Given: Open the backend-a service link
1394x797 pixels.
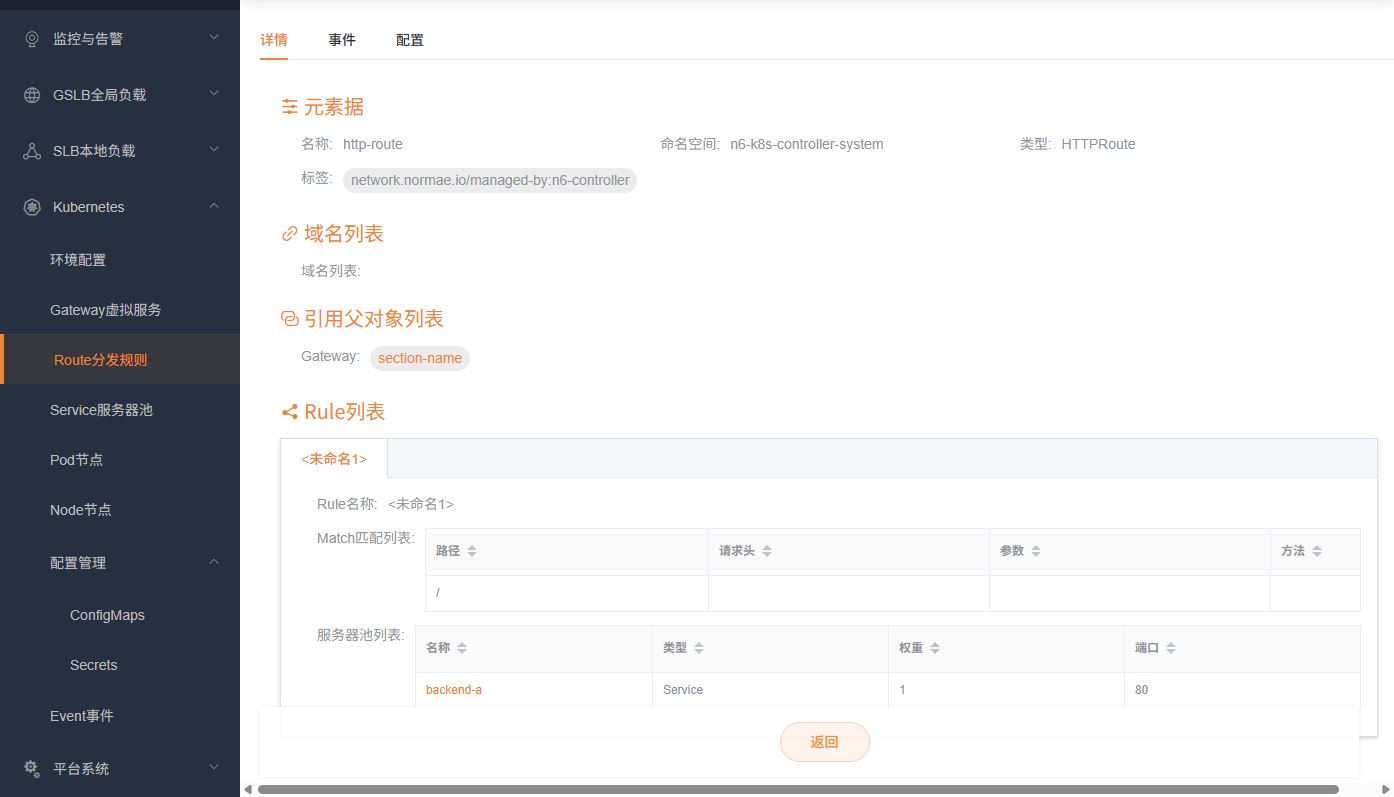Looking at the screenshot, I should coord(454,690).
